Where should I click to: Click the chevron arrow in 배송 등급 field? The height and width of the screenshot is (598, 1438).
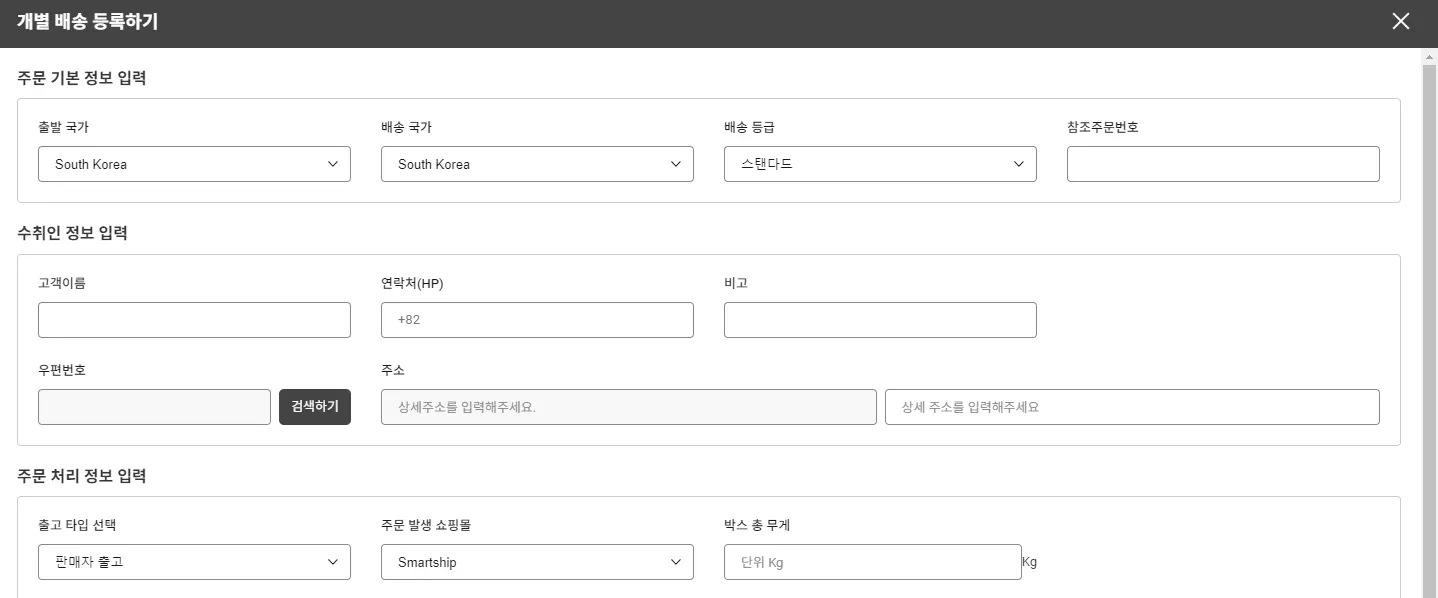1019,164
